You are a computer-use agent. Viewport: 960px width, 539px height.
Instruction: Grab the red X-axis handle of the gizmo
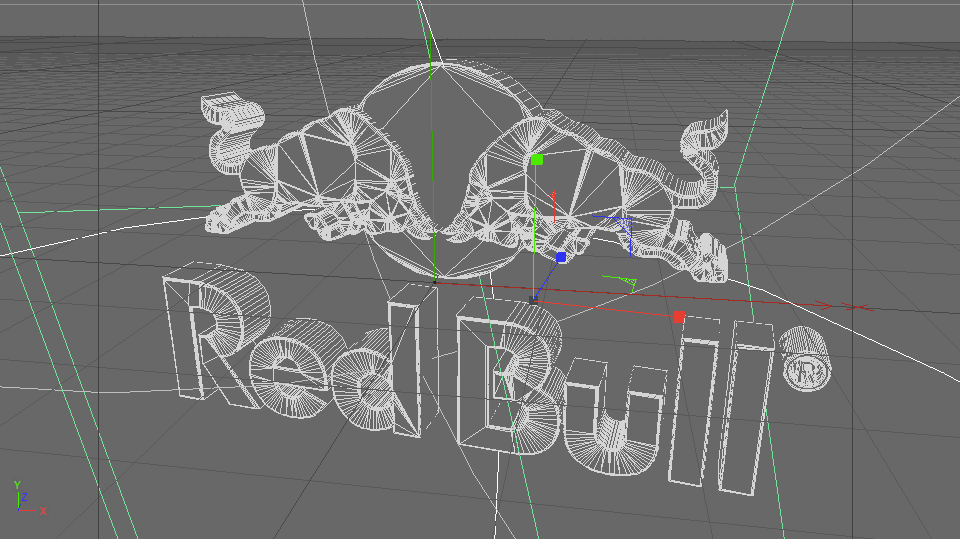coord(678,317)
